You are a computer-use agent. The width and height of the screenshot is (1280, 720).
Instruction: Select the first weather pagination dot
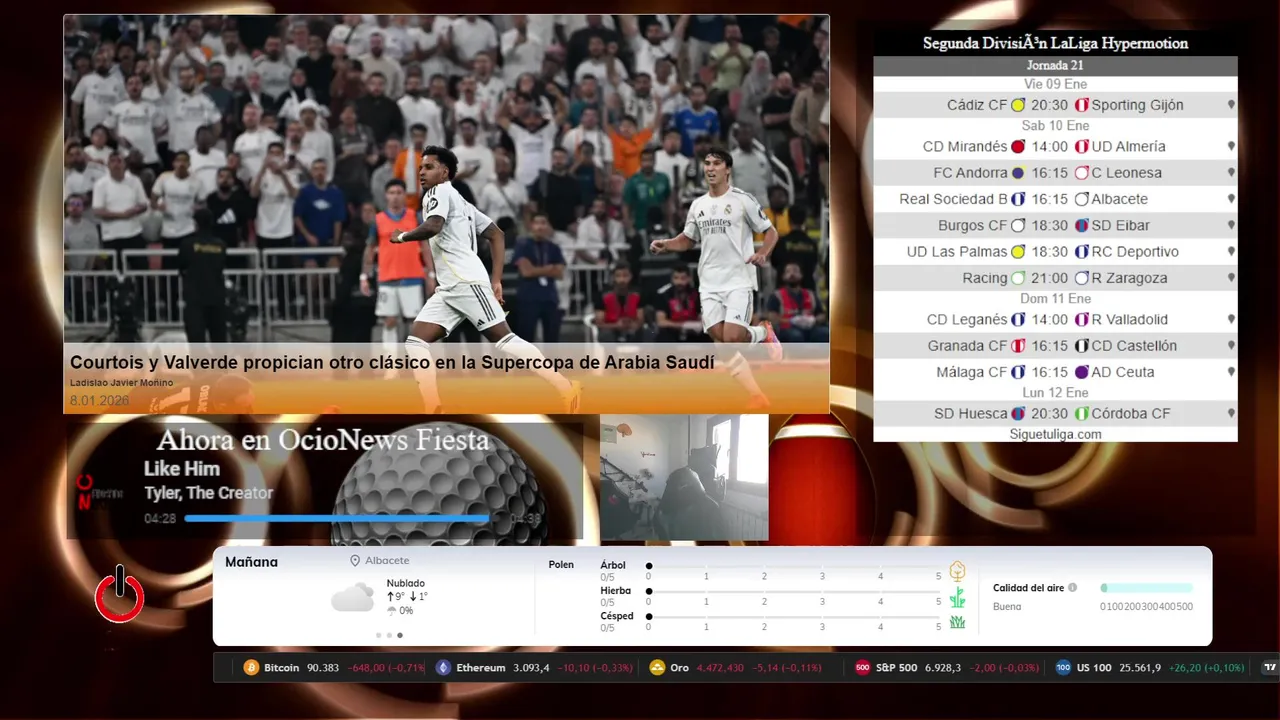[379, 635]
